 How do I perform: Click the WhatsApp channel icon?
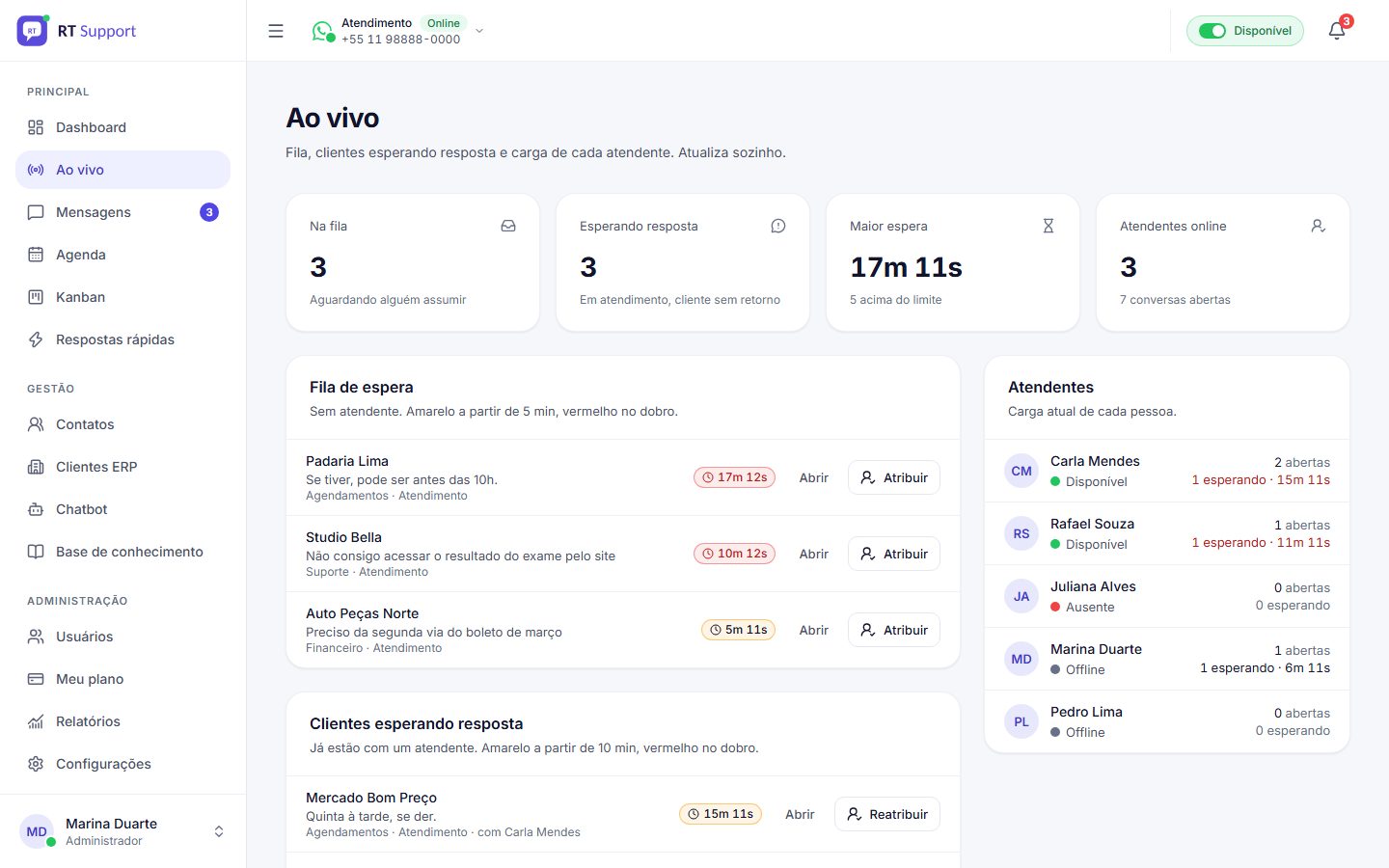[322, 31]
